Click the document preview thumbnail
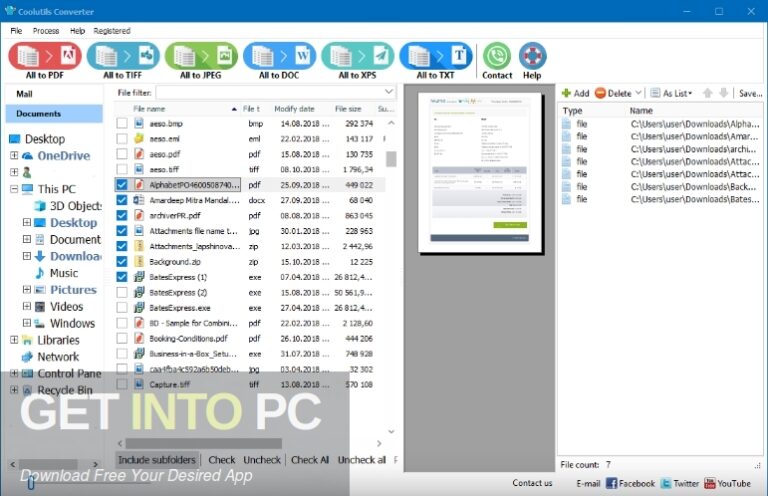Image resolution: width=768 pixels, height=496 pixels. [x=480, y=172]
